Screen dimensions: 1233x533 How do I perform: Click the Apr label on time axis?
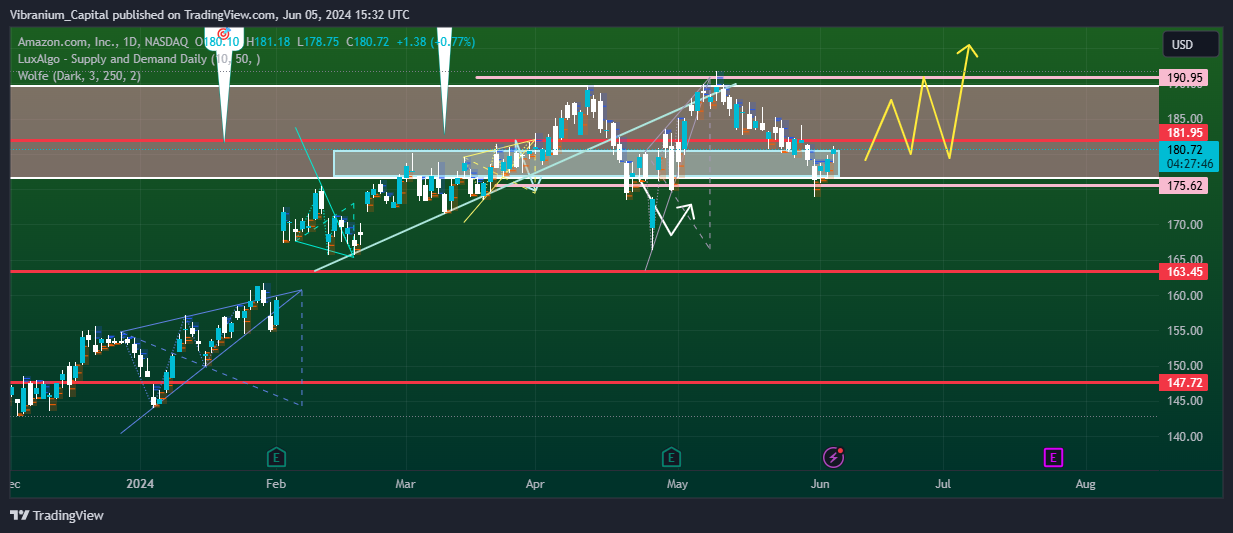pyautogui.click(x=537, y=484)
